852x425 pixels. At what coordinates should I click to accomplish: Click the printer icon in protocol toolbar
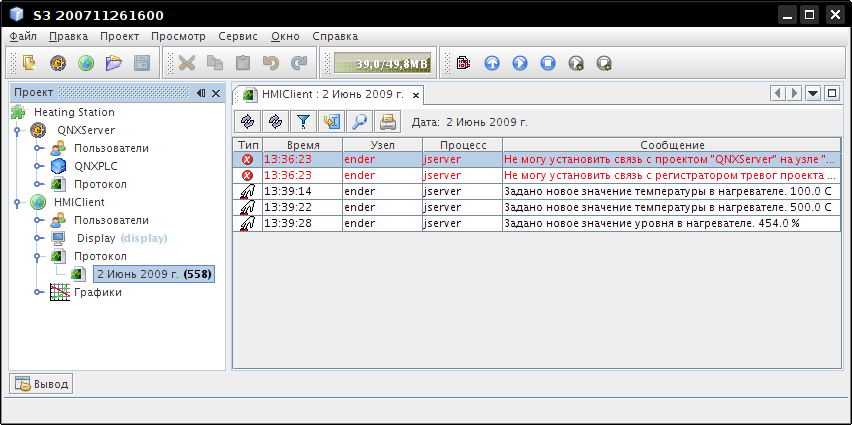click(387, 122)
